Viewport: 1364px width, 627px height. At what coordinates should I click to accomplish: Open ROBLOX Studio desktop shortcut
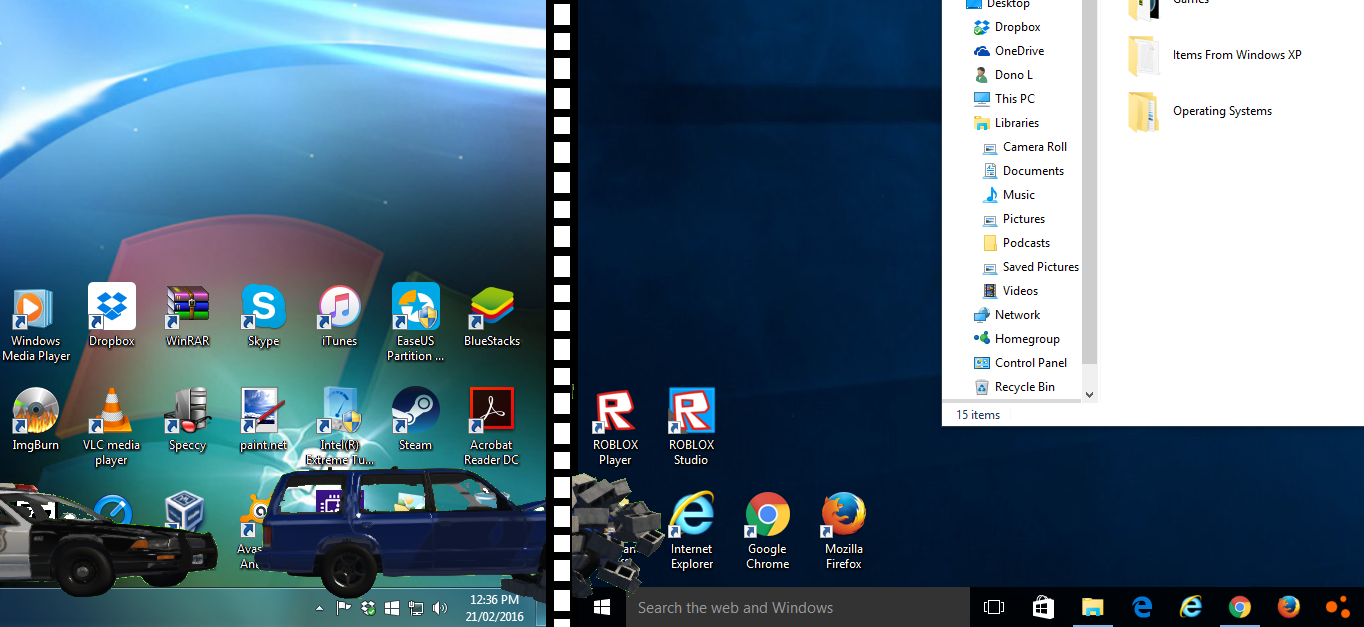coord(691,427)
